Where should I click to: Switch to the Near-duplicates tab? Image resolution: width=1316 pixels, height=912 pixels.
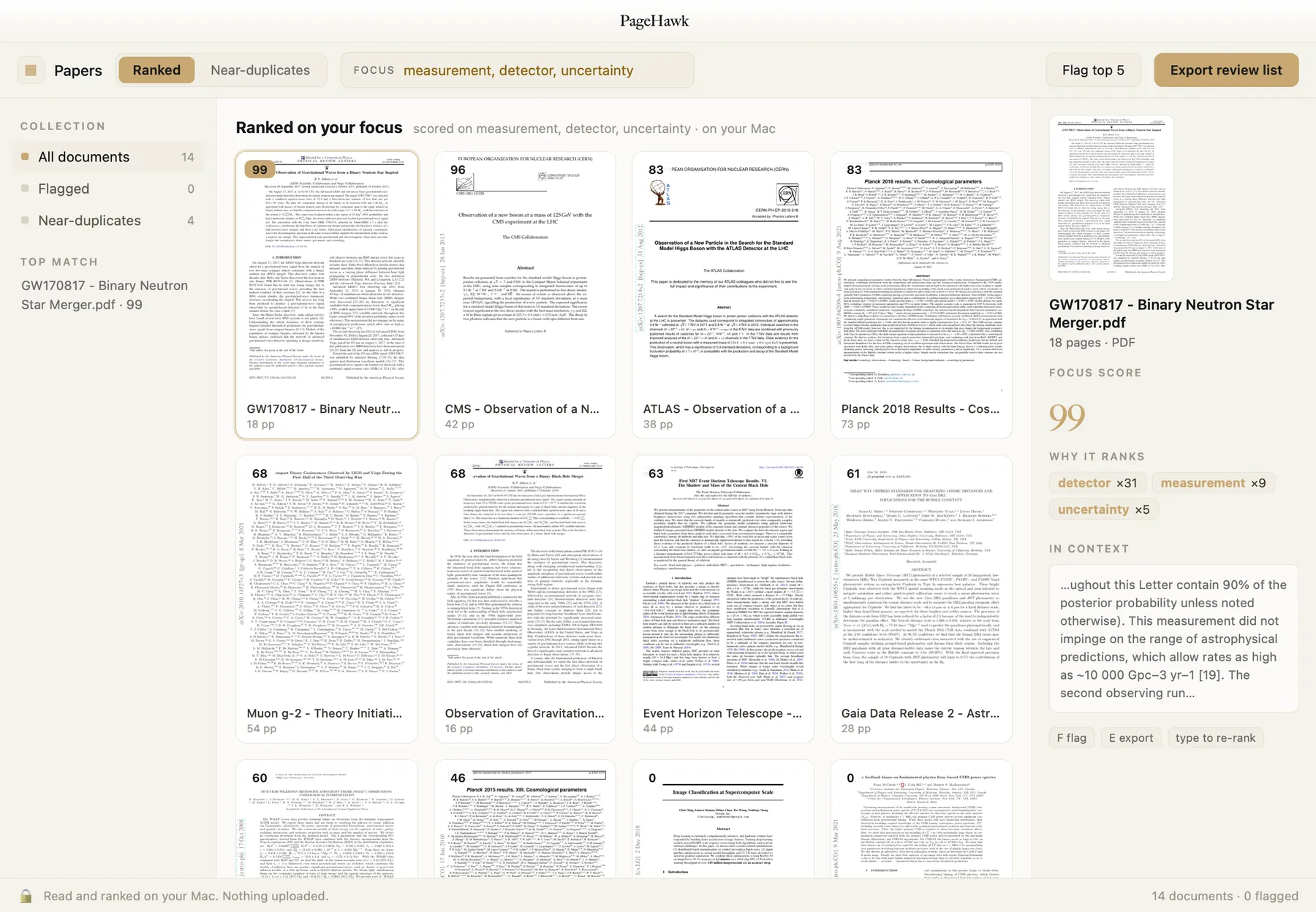[260, 70]
